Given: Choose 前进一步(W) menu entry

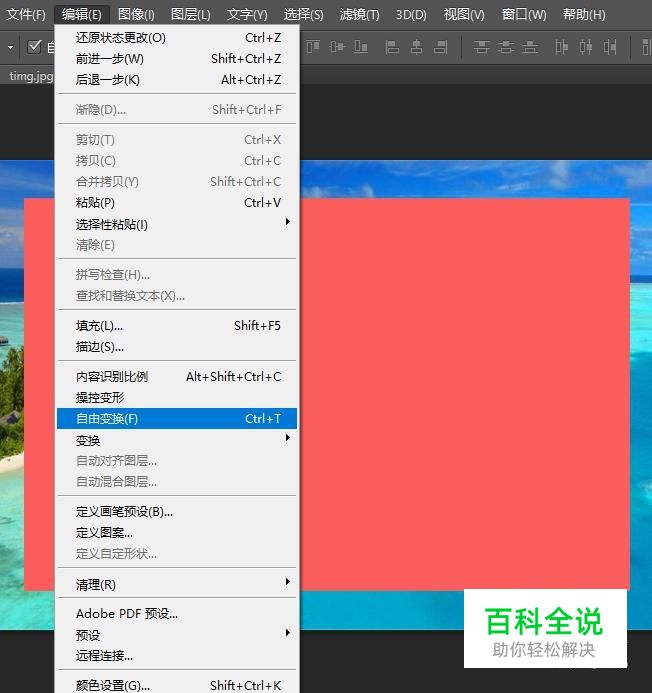Looking at the screenshot, I should tap(177, 58).
